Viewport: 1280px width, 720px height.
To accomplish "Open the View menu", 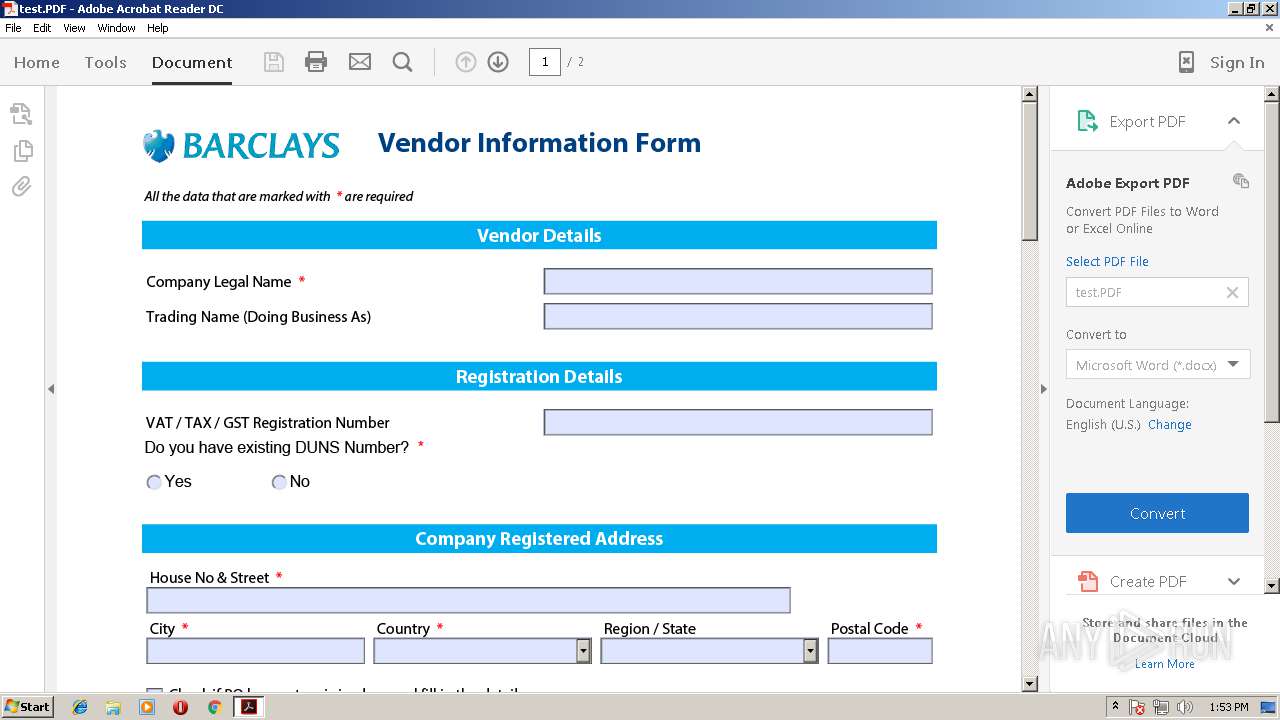I will click(74, 28).
